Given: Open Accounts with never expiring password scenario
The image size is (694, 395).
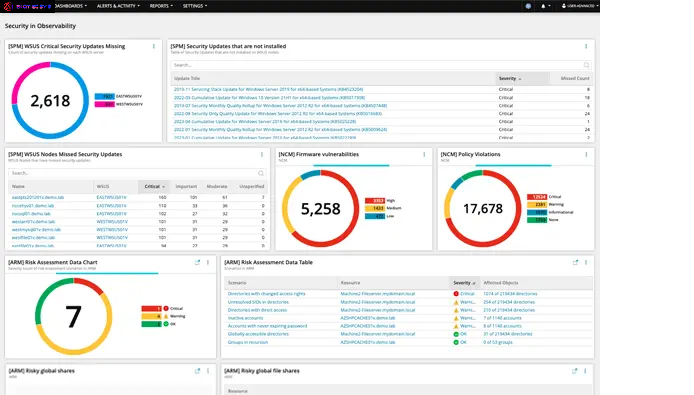Looking at the screenshot, I should click(267, 326).
